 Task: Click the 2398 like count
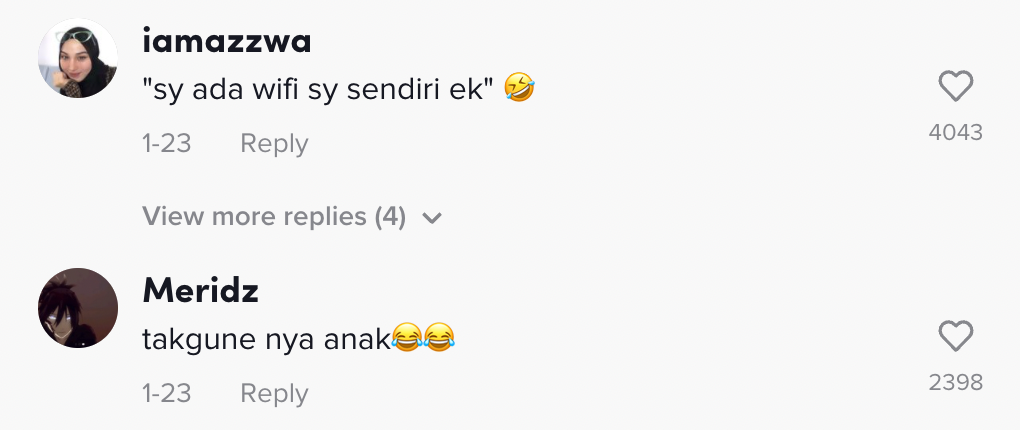[x=956, y=381]
